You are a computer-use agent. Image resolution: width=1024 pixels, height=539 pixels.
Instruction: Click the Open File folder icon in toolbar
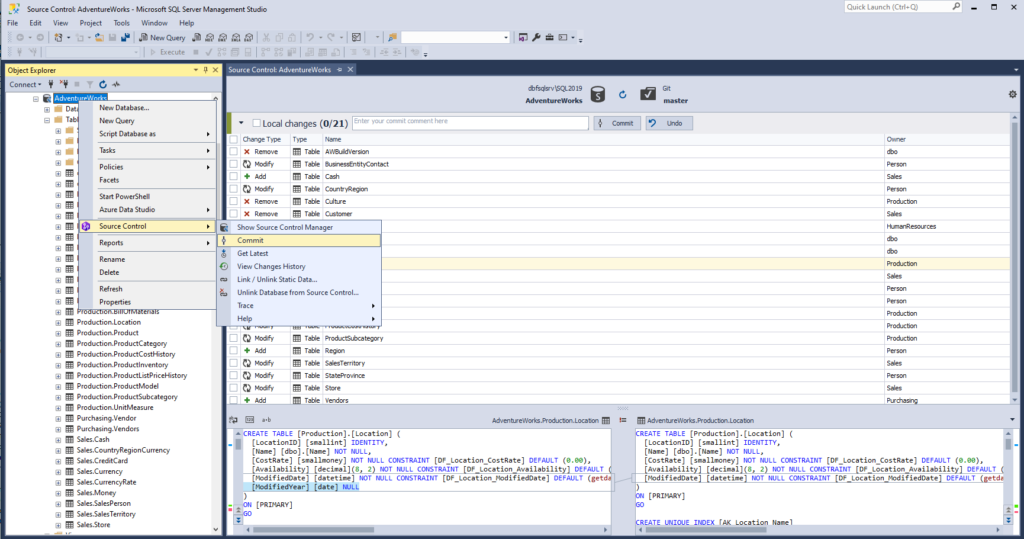point(99,38)
